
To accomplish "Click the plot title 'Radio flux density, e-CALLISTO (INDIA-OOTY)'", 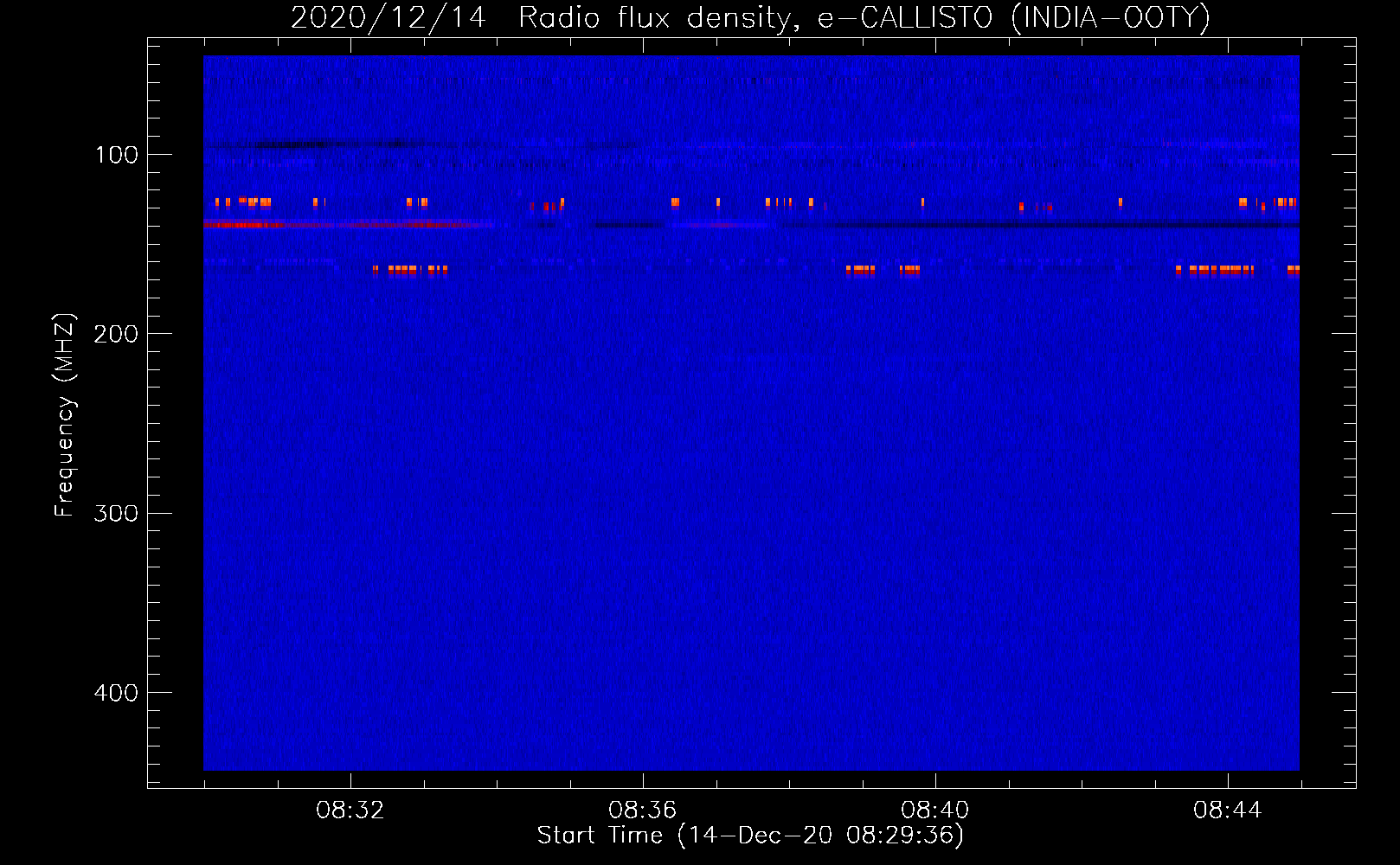I will click(864, 17).
